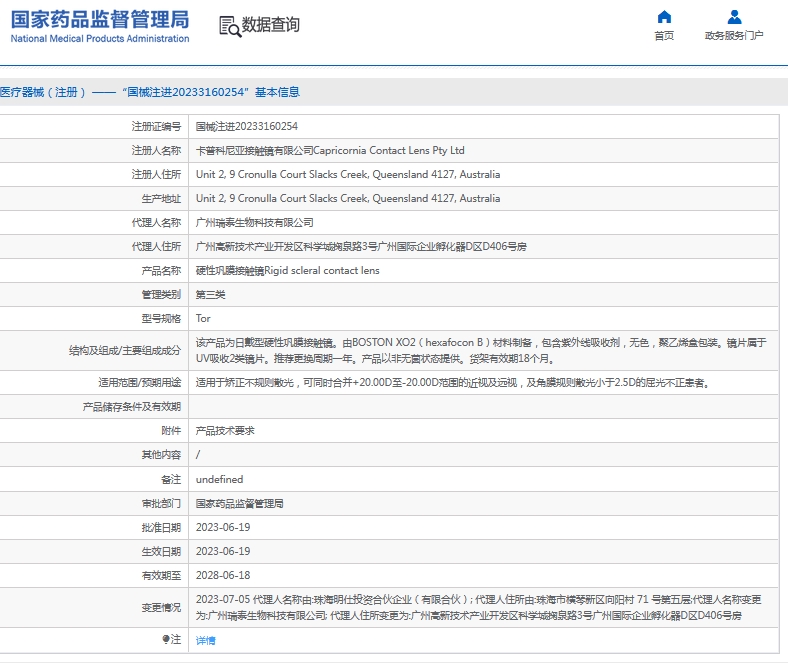Click the slash value in 其他内容 row

click(x=198, y=454)
